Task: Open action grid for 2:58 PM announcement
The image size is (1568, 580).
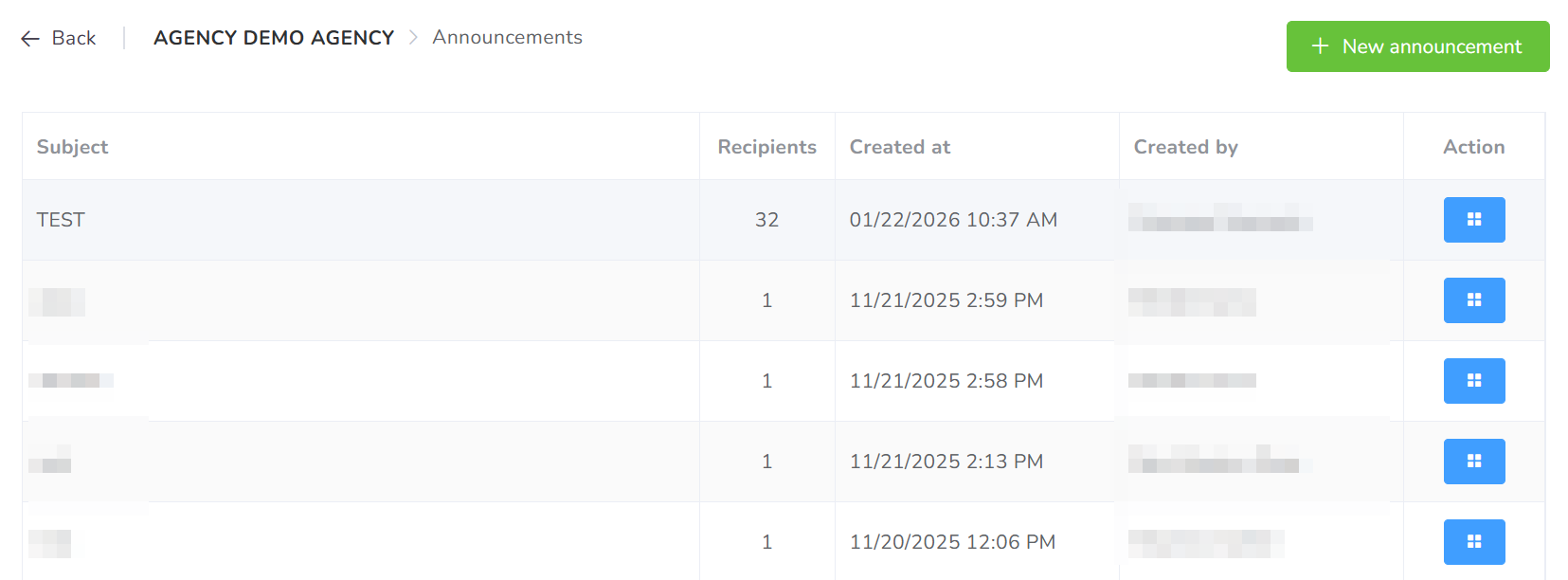Action: (1473, 381)
